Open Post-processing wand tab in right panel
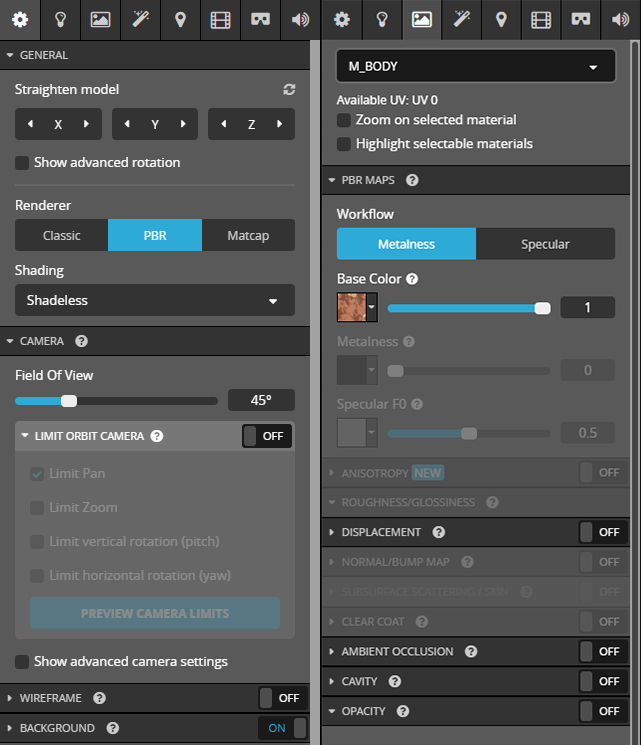The width and height of the screenshot is (641, 745). point(461,19)
